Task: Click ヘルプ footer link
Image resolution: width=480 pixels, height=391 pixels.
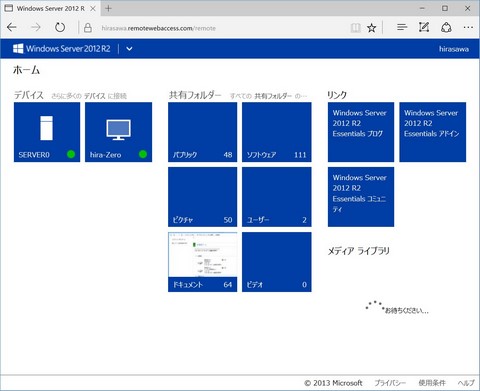Action: coord(466,383)
